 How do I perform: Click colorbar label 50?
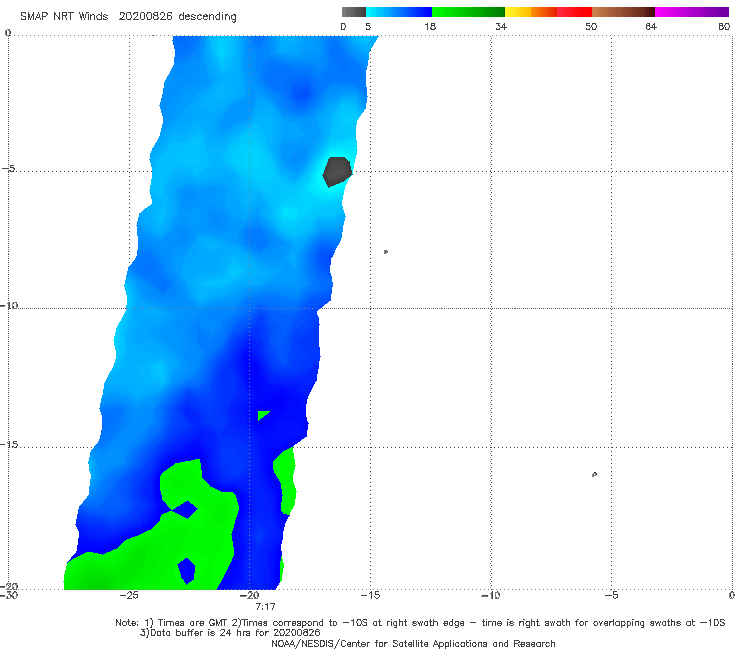pos(591,26)
